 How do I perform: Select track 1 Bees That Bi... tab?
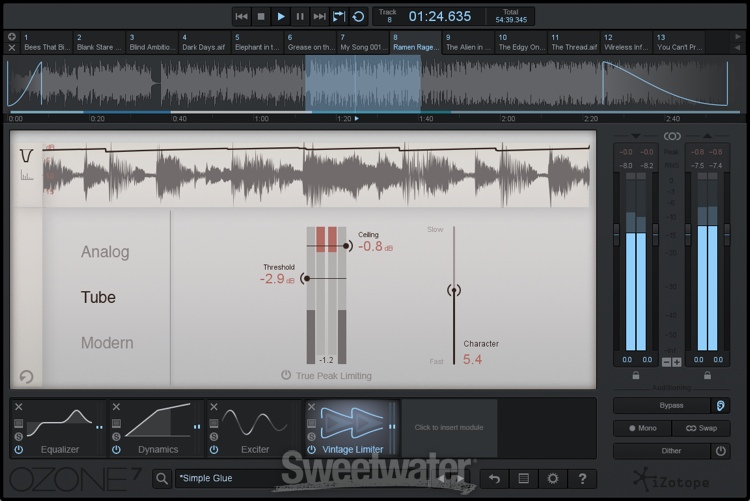(46, 43)
